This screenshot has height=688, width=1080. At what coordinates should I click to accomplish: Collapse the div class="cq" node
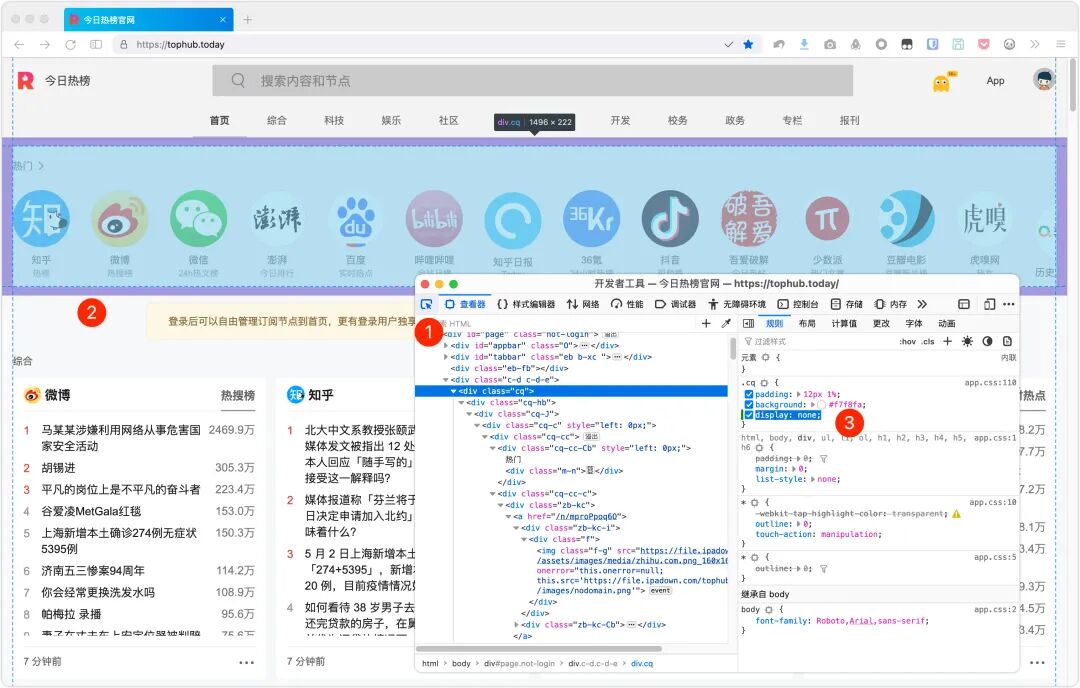pyautogui.click(x=453, y=391)
